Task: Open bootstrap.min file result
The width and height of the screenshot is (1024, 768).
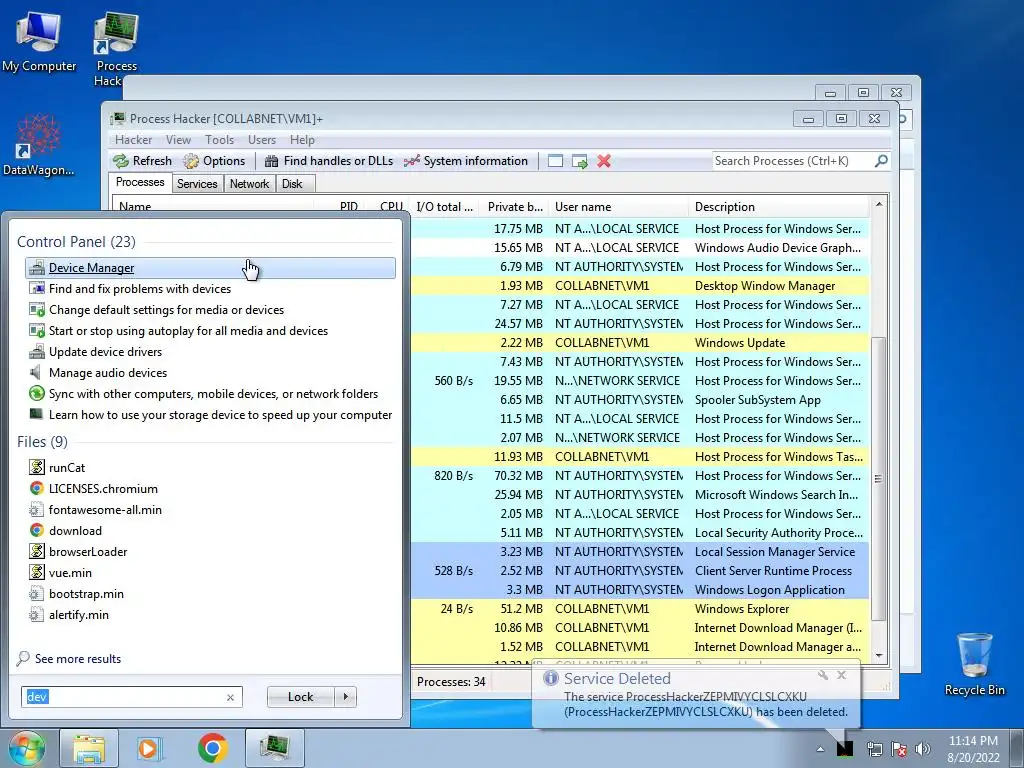Action: 86,594
